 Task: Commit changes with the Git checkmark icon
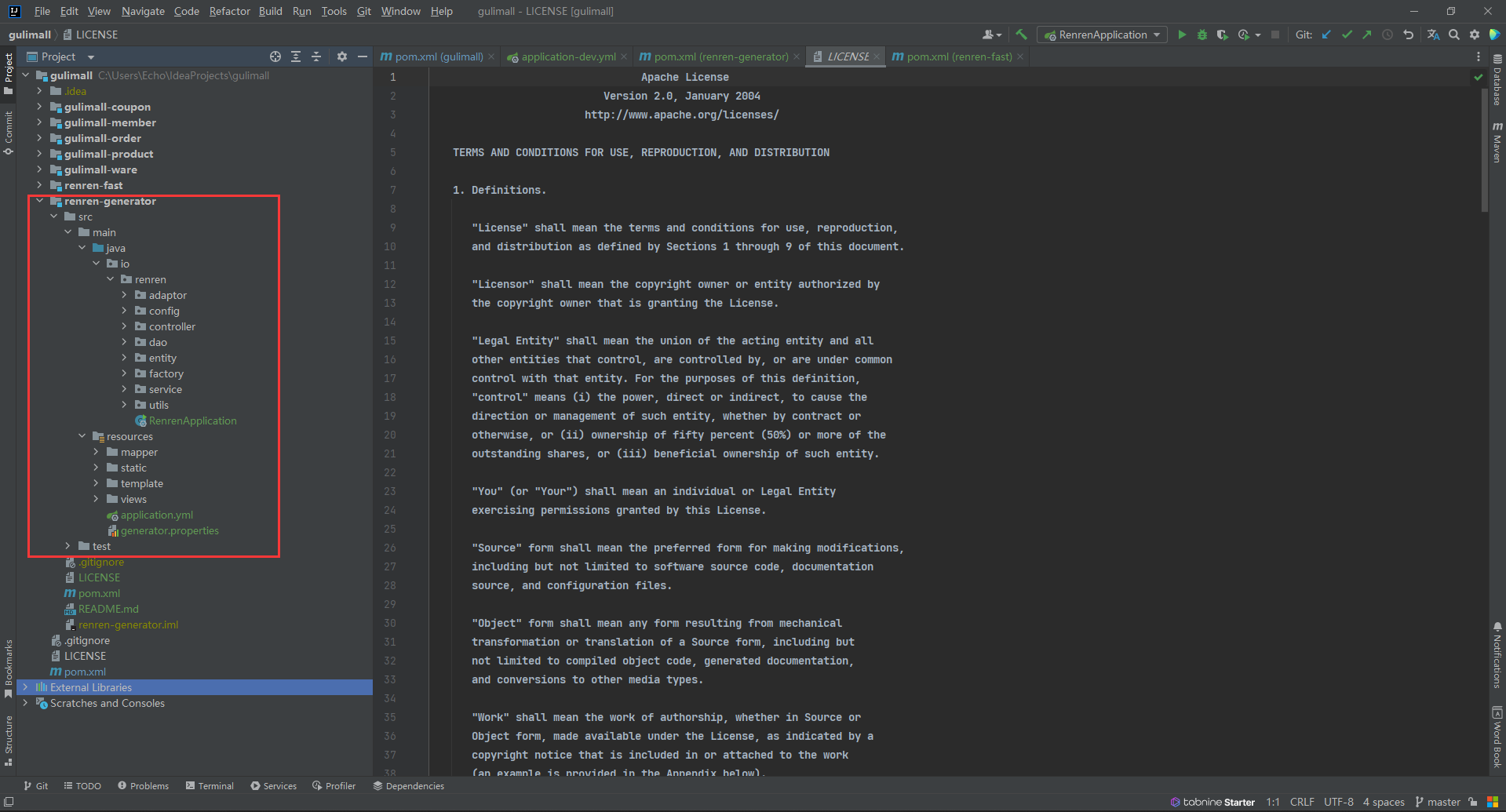point(1347,35)
